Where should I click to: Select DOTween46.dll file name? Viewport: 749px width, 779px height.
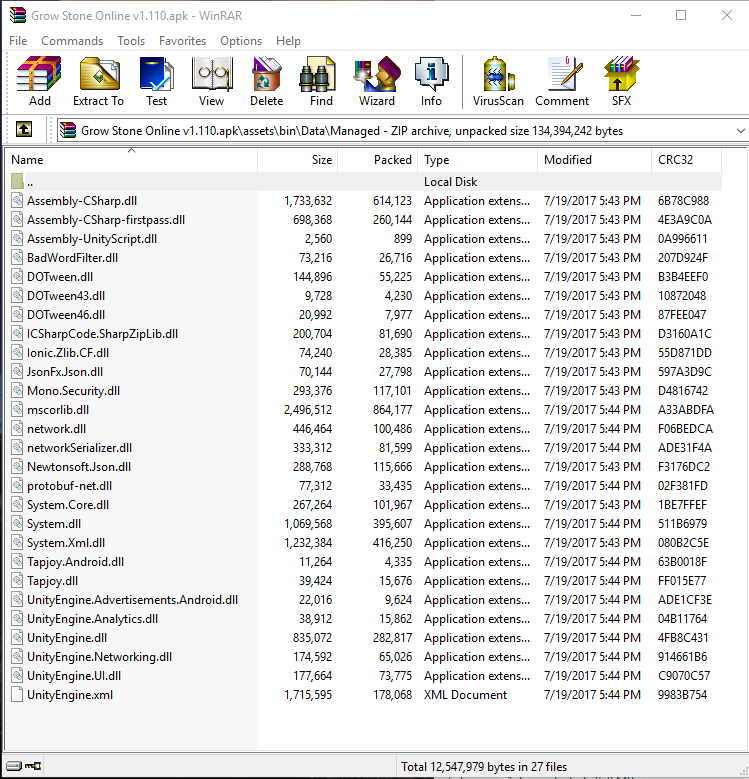[66, 314]
